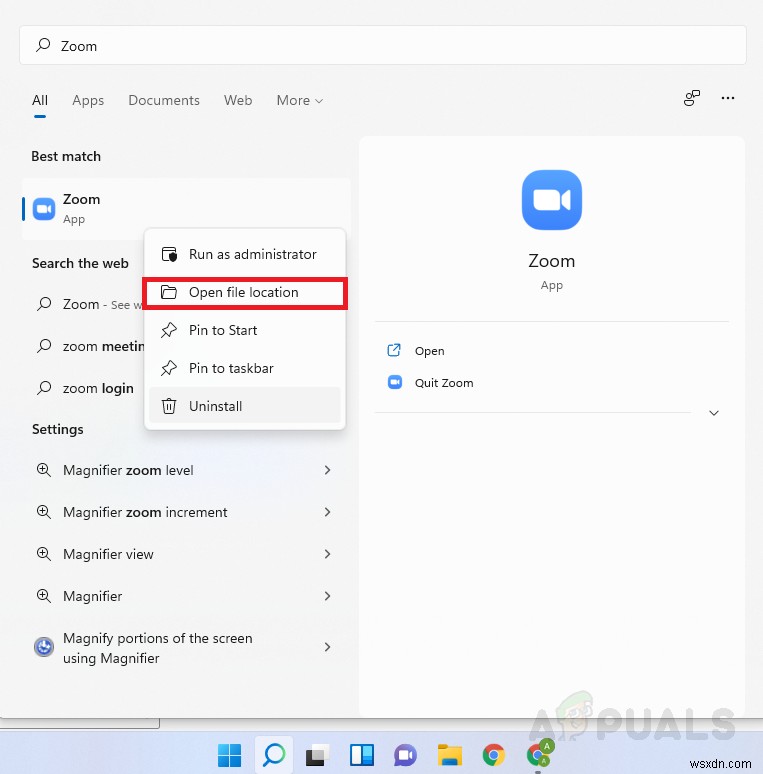Click the Zoom icon beside Quit Zoom
This screenshot has height=774, width=763.
(395, 383)
